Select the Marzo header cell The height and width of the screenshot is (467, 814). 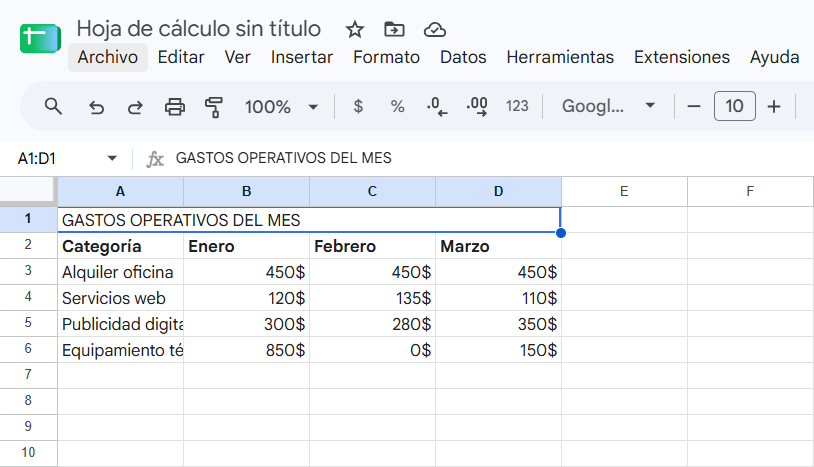(498, 246)
